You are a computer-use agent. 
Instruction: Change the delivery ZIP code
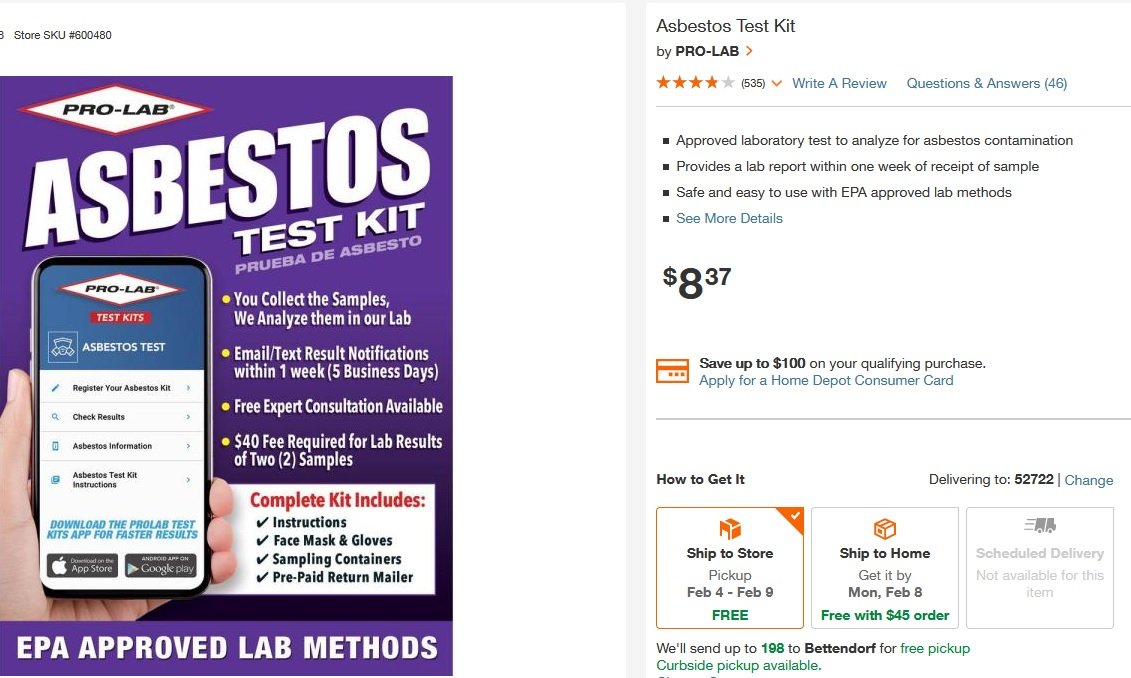click(1088, 480)
